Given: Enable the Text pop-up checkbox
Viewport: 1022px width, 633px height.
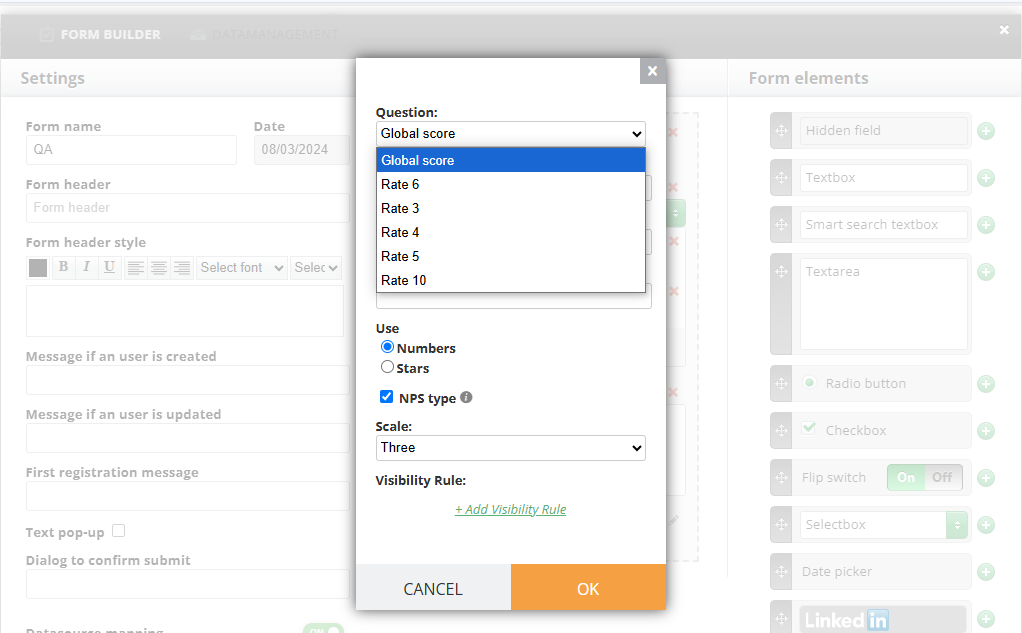Looking at the screenshot, I should click(118, 531).
